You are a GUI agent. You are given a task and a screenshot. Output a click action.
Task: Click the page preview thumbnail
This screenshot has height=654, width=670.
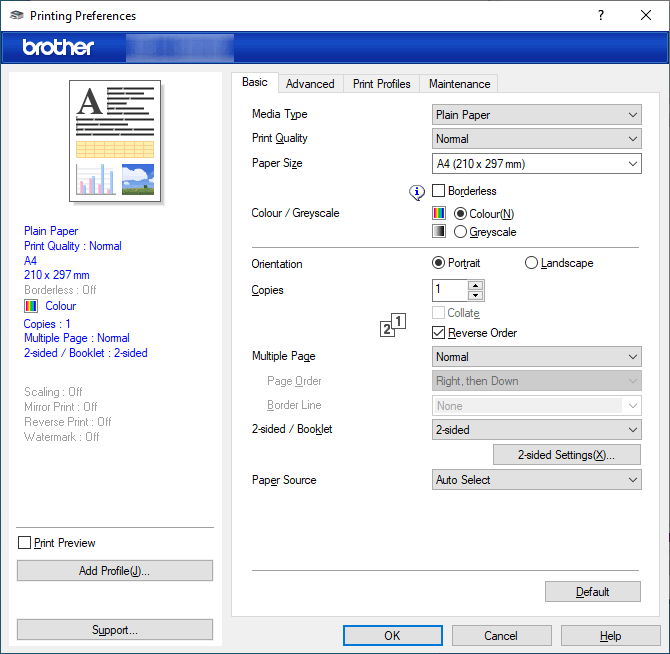pyautogui.click(x=115, y=140)
